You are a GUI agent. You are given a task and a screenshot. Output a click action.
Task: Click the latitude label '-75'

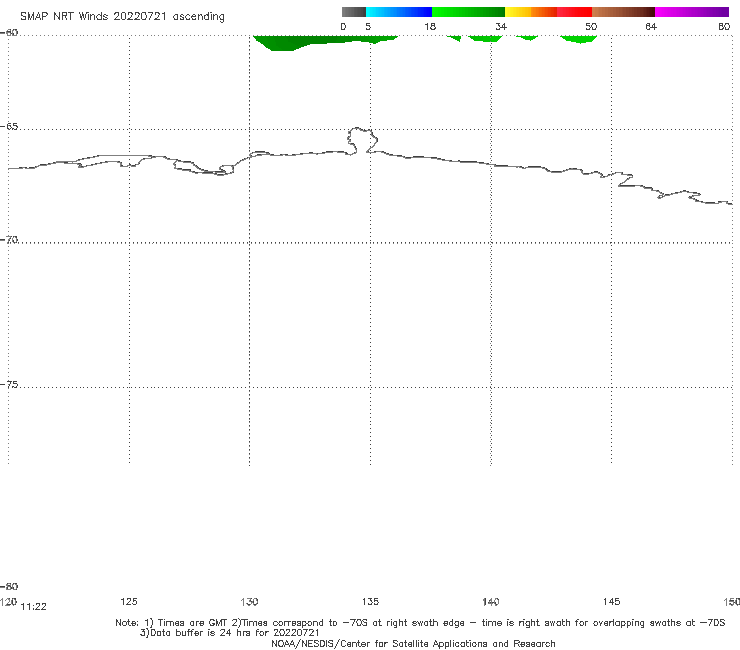pyautogui.click(x=9, y=385)
